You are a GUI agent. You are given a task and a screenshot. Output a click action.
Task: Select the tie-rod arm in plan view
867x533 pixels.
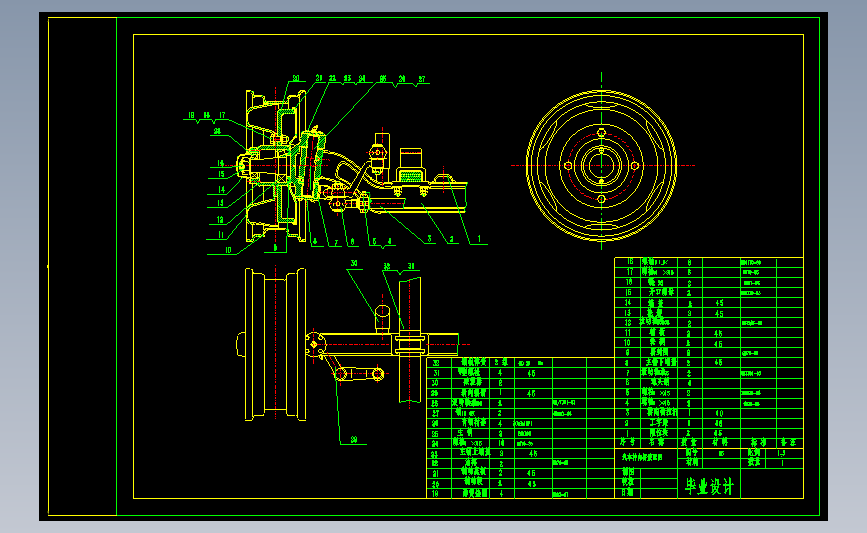(359, 374)
